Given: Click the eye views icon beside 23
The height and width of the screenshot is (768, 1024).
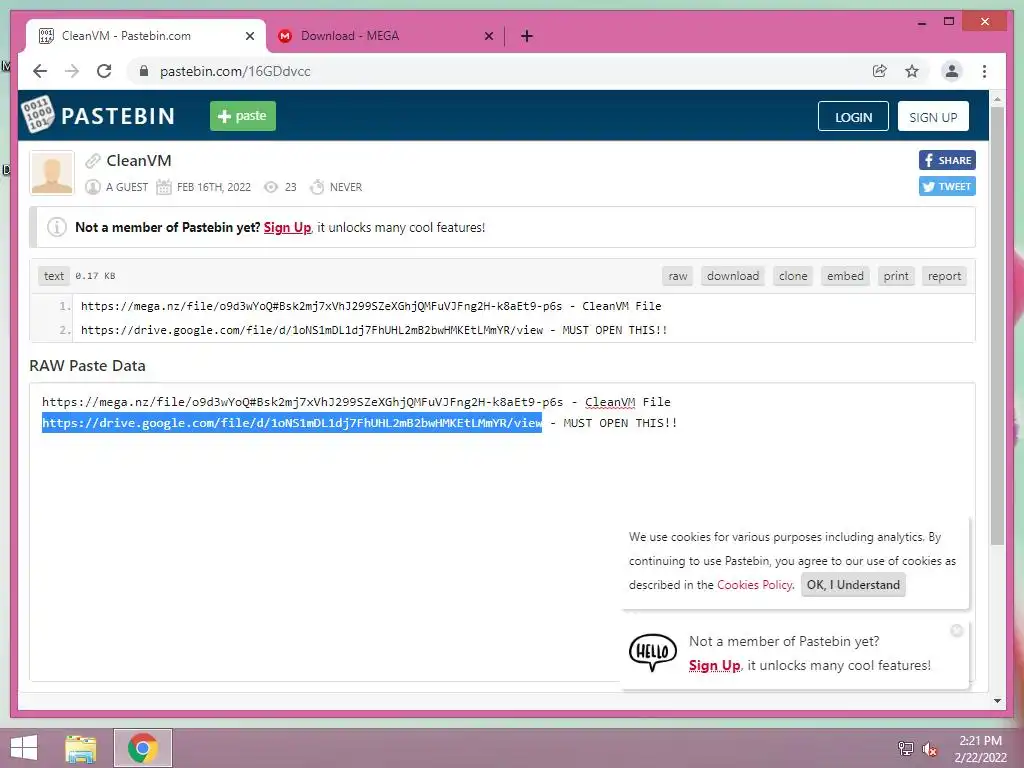Looking at the screenshot, I should pos(271,187).
